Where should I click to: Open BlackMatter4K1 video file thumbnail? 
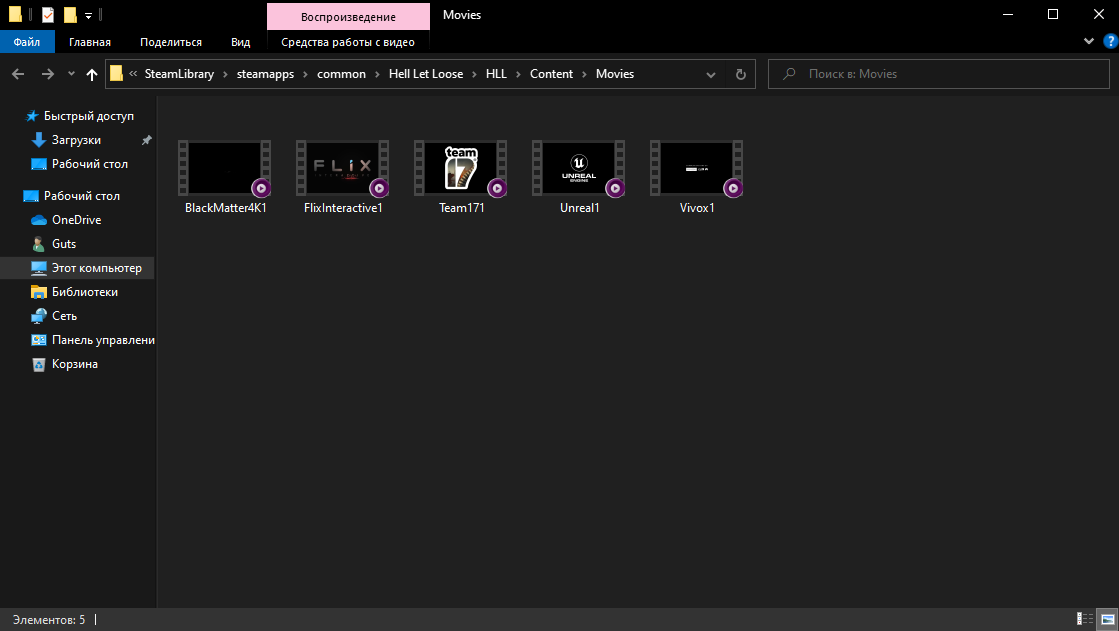click(x=225, y=168)
